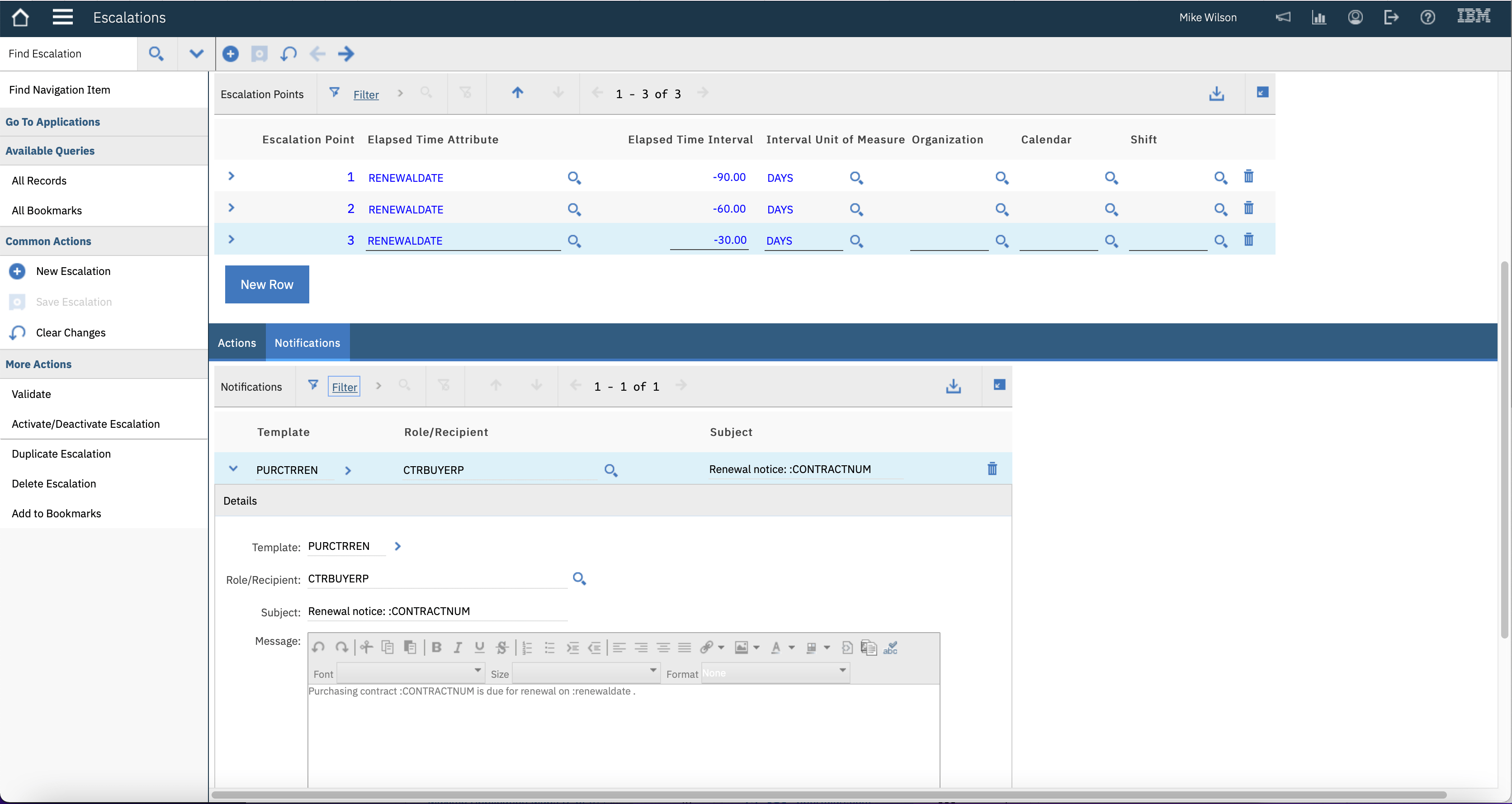
Task: Download Escalation Points table icon
Action: tap(1216, 94)
